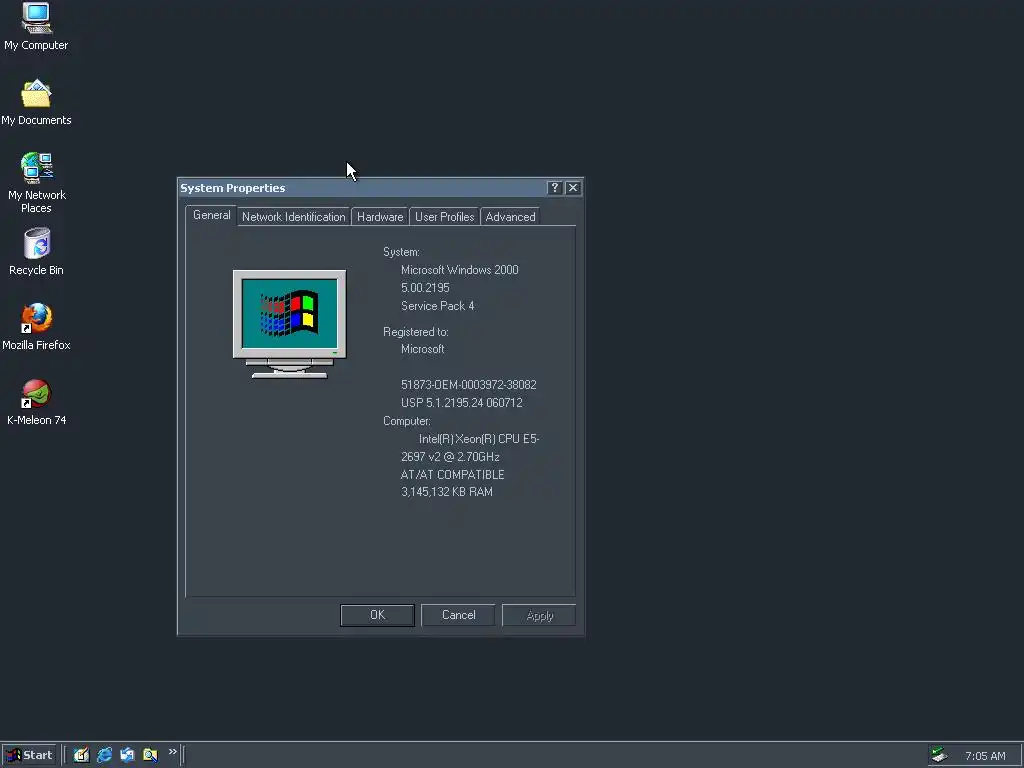Click the Show Desktop quick launch icon
1024x768 pixels.
[81, 755]
